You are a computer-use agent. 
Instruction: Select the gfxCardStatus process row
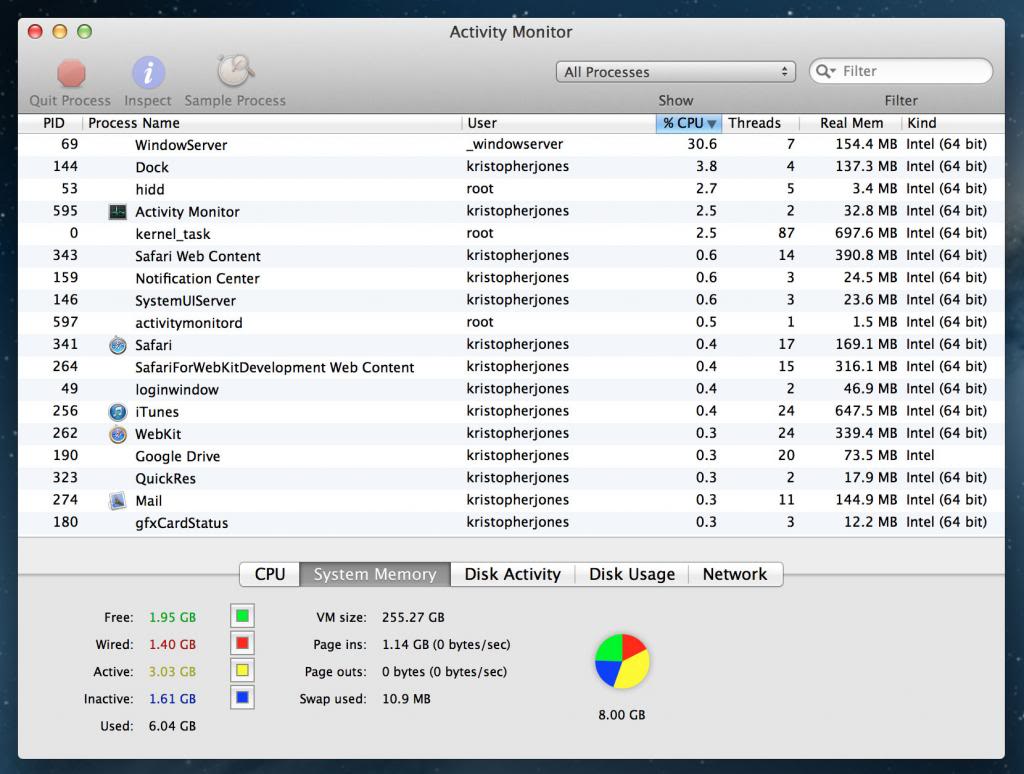(x=511, y=522)
